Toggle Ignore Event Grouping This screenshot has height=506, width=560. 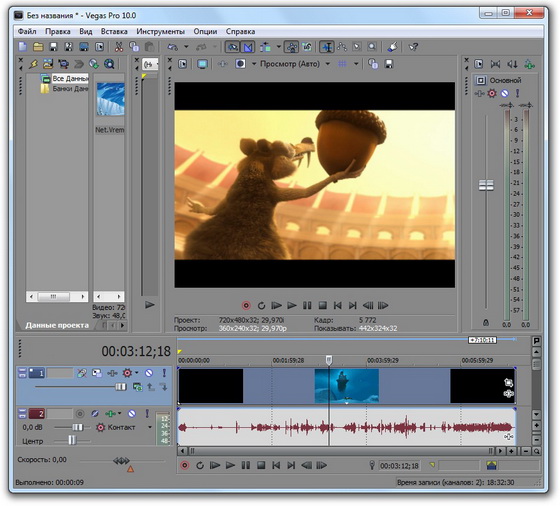click(x=306, y=47)
